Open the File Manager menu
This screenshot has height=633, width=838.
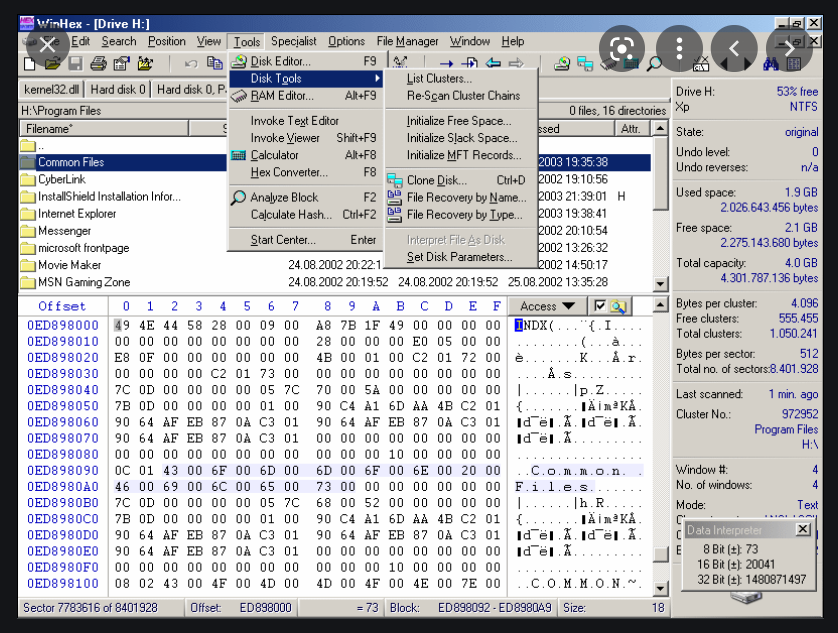click(407, 41)
